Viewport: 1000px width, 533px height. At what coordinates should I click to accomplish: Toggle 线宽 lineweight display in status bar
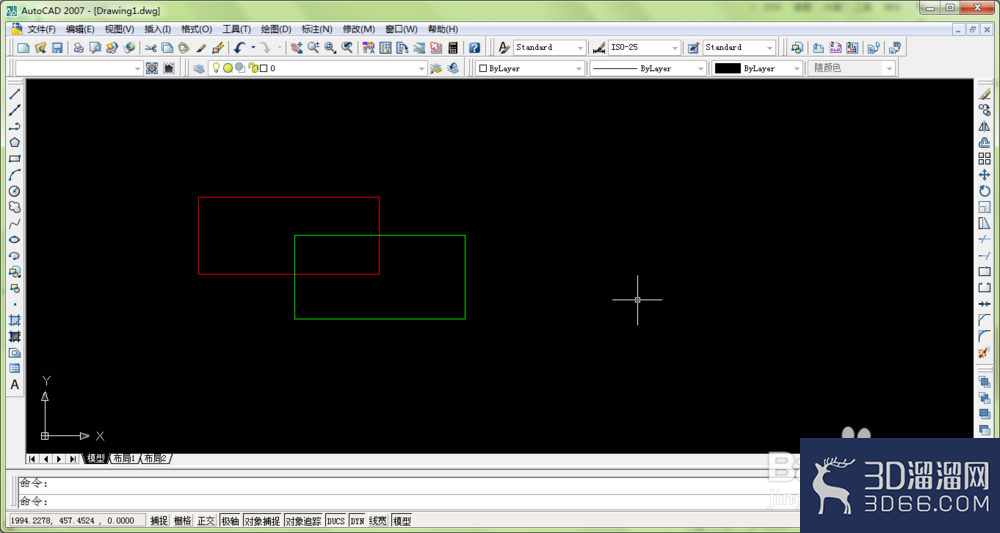(378, 521)
